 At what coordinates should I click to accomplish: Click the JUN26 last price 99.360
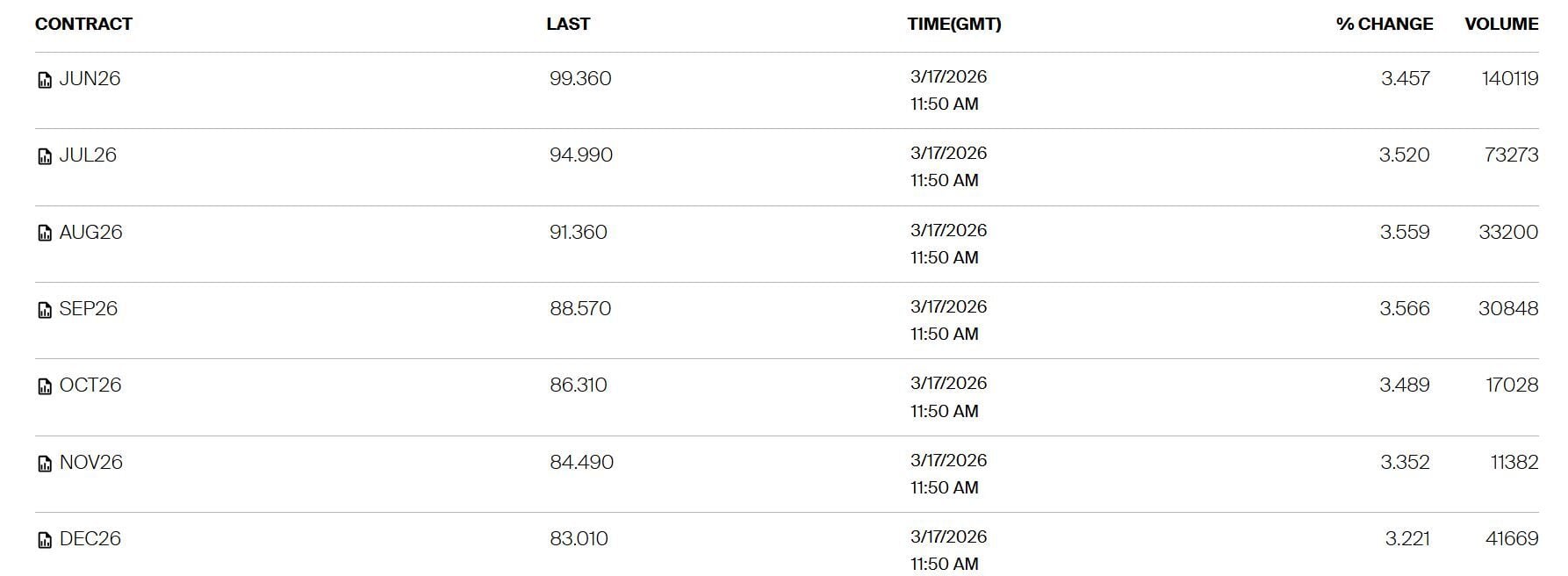pyautogui.click(x=580, y=79)
